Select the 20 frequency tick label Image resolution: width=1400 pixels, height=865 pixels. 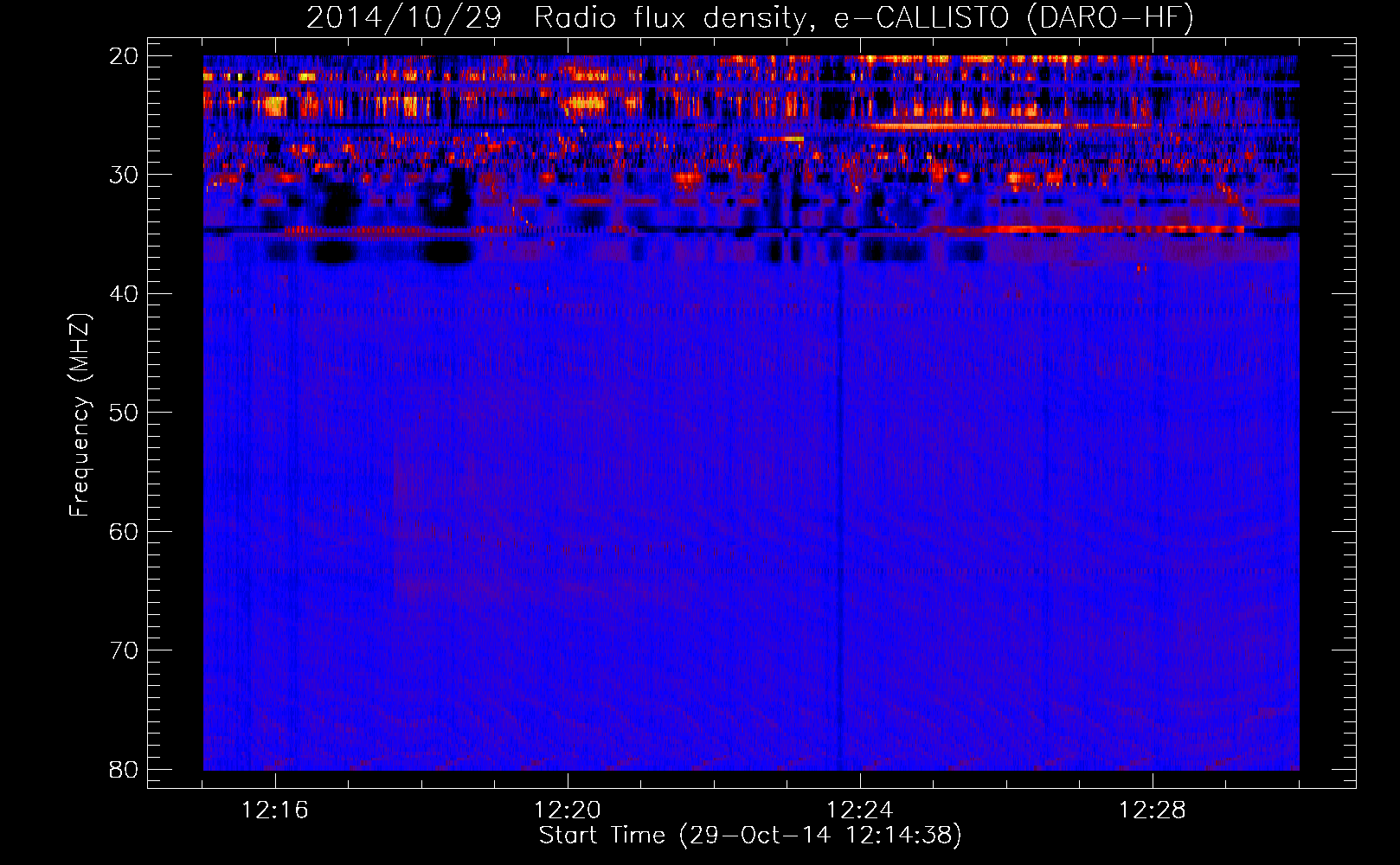[124, 56]
